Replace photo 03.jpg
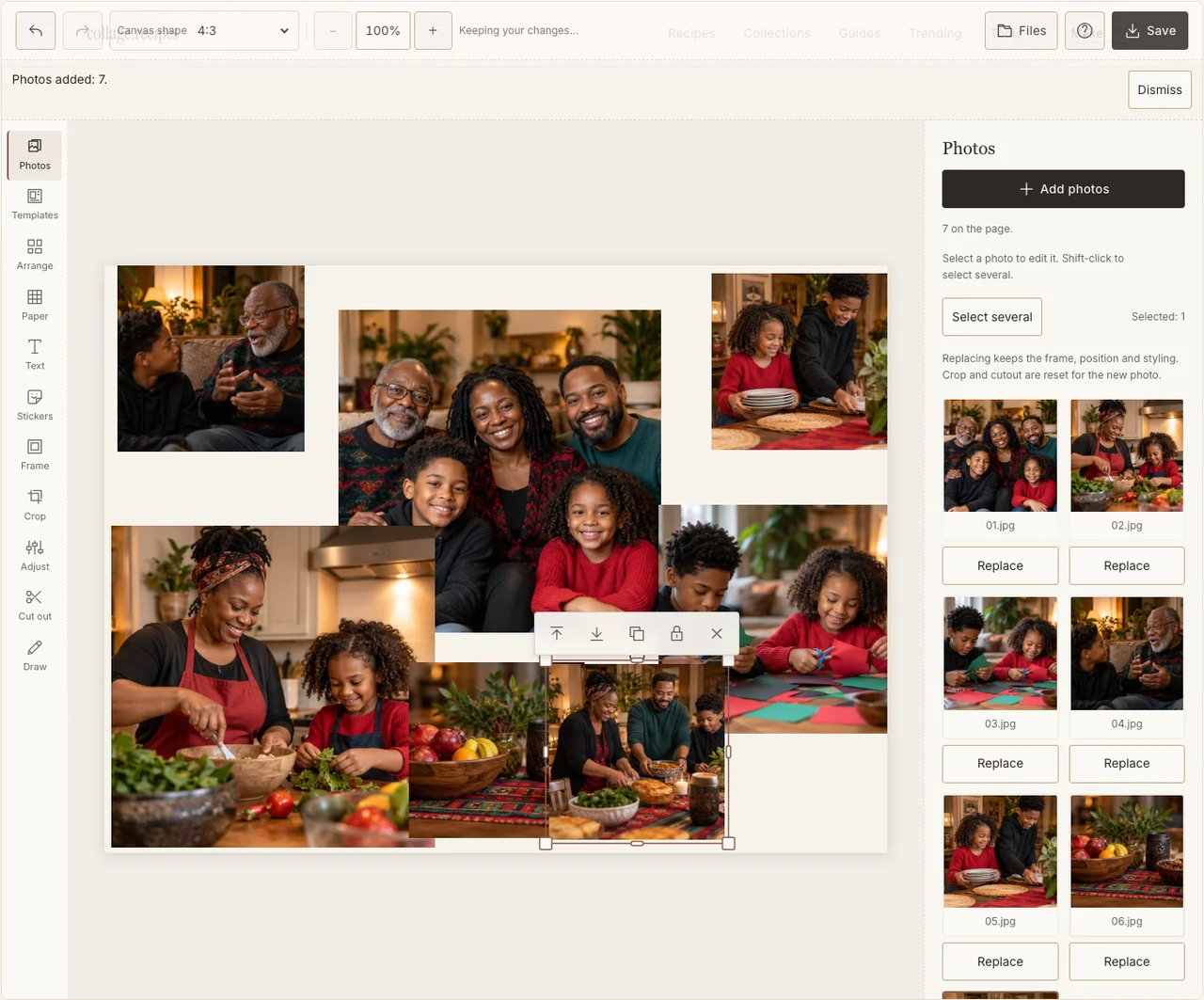 1000,763
